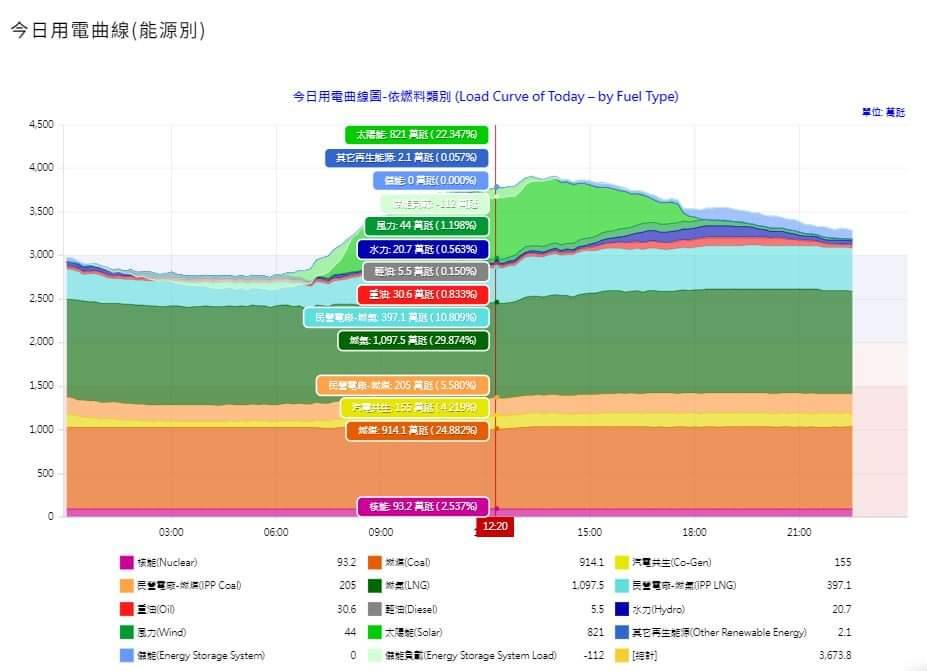Click the Co-Gen yellow legend swatch
Viewport: 927px width, 671px height.
621,562
